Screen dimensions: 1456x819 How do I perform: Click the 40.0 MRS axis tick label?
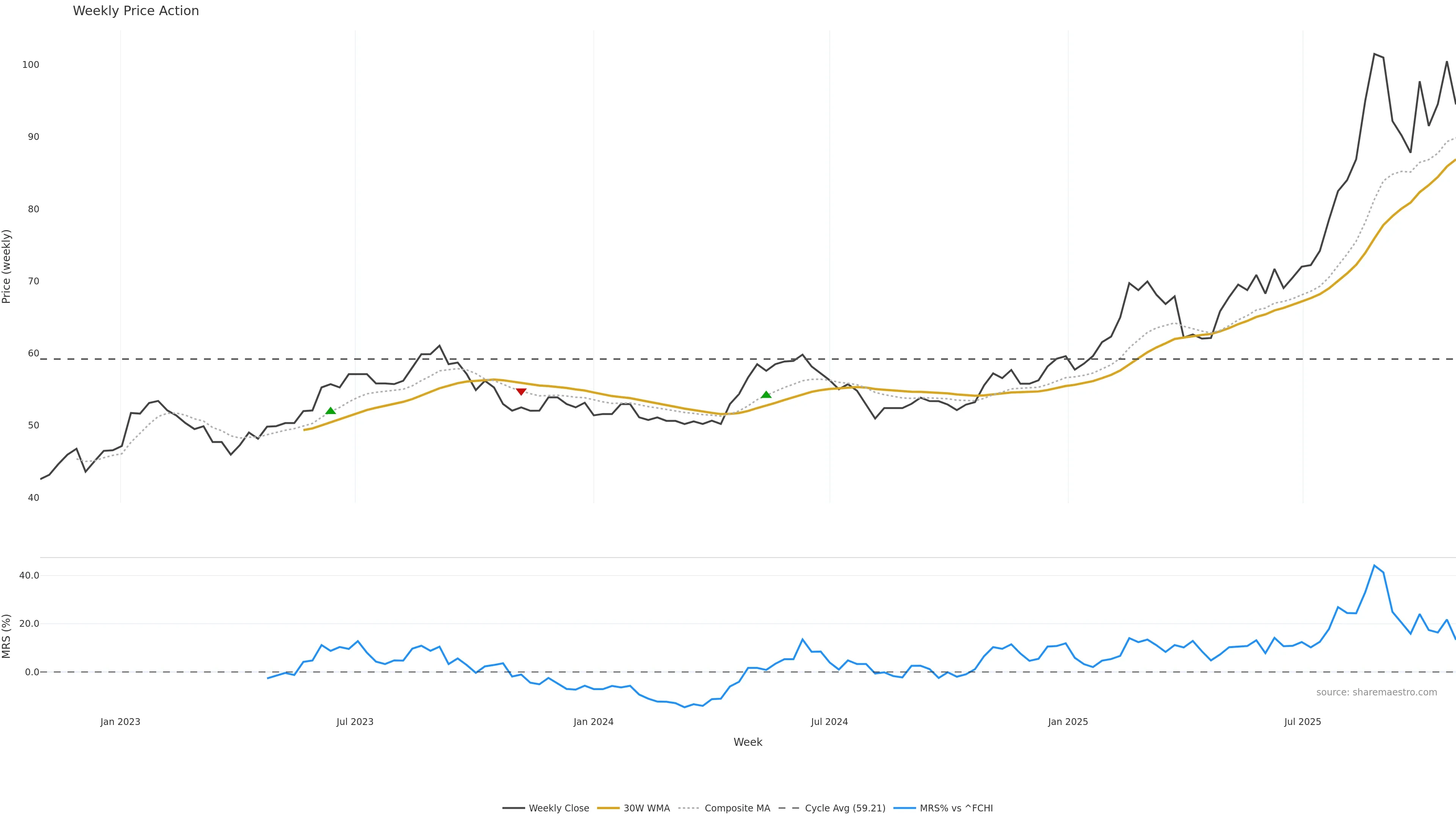point(29,576)
